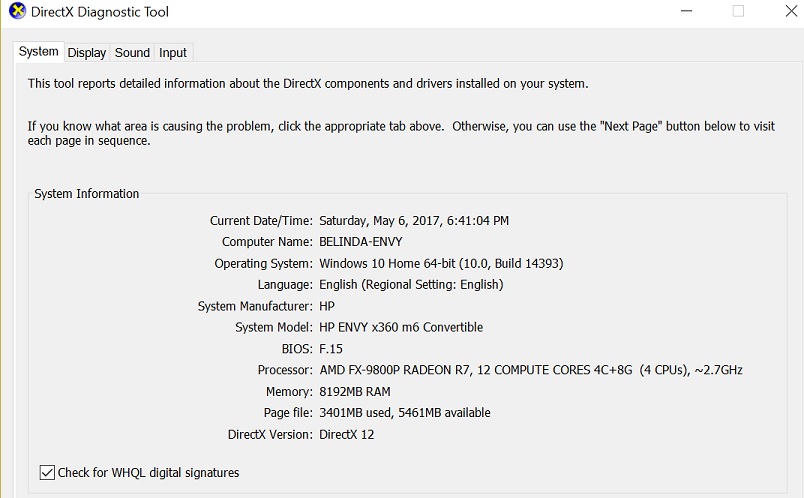This screenshot has height=498, width=804.
Task: Uncheck the WHQL digital signatures checkbox
Action: [47, 472]
